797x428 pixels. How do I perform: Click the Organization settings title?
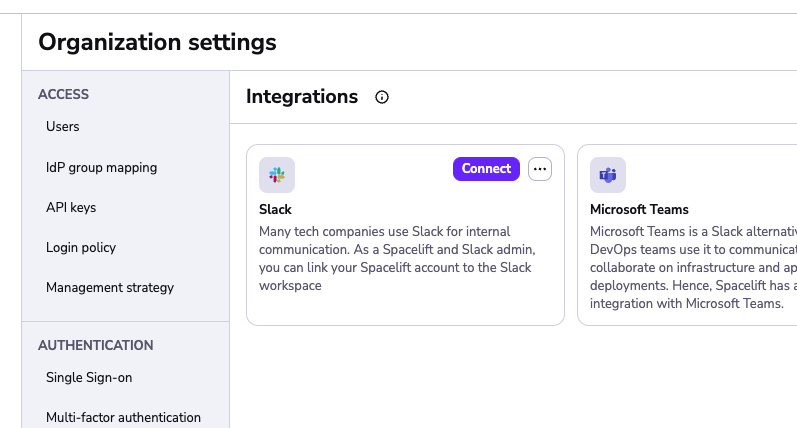157,42
